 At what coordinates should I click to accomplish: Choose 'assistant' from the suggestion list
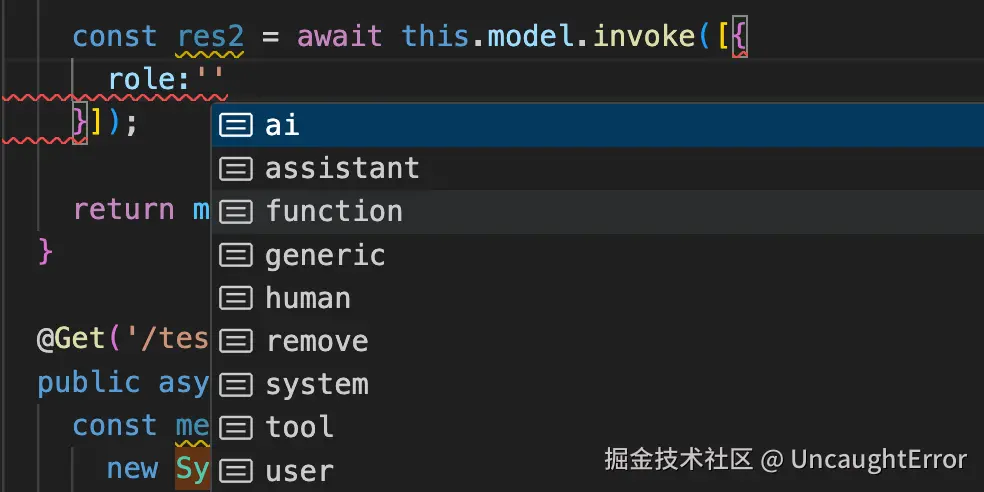[597, 169]
